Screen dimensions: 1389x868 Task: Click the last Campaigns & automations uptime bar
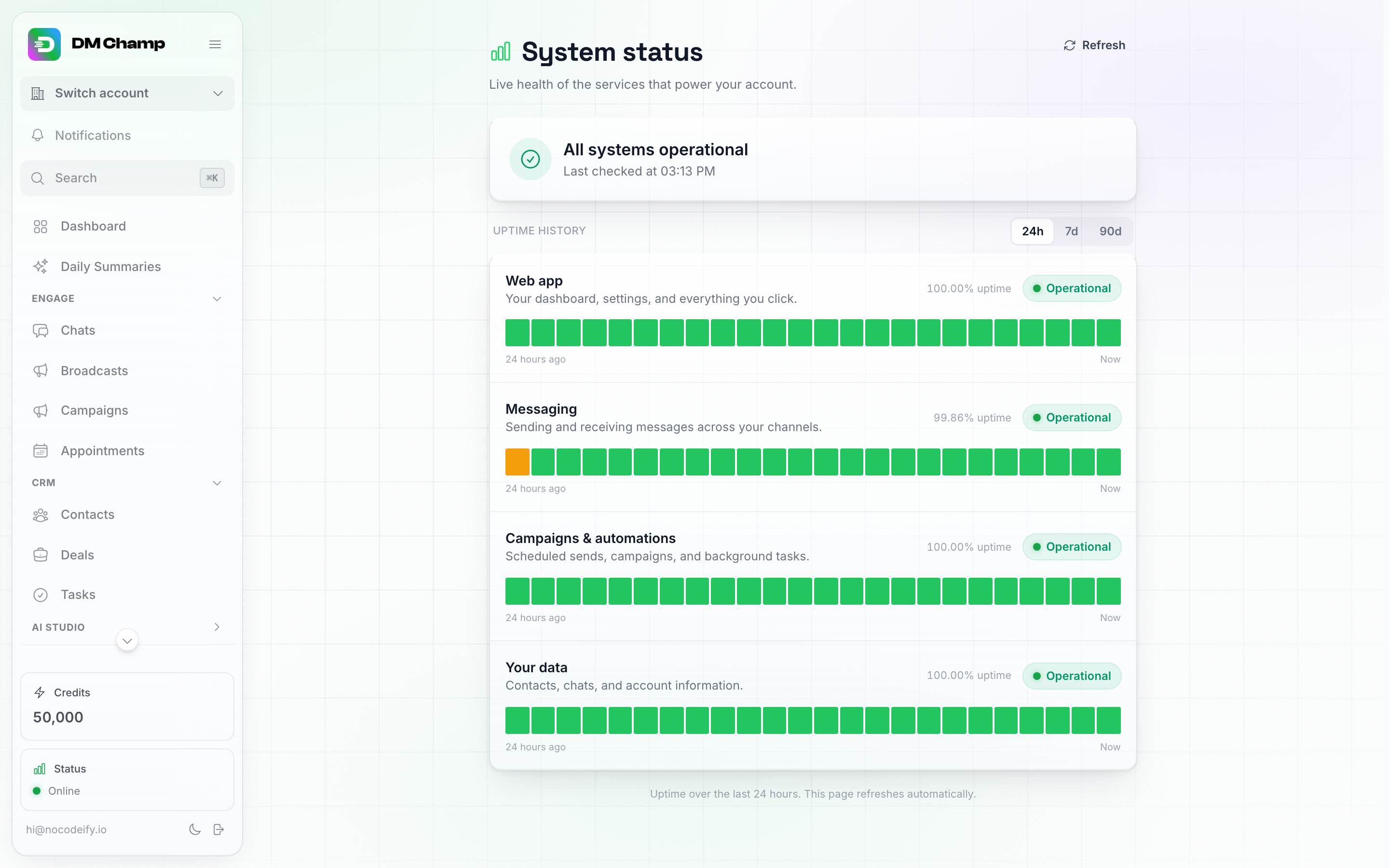coord(1108,591)
